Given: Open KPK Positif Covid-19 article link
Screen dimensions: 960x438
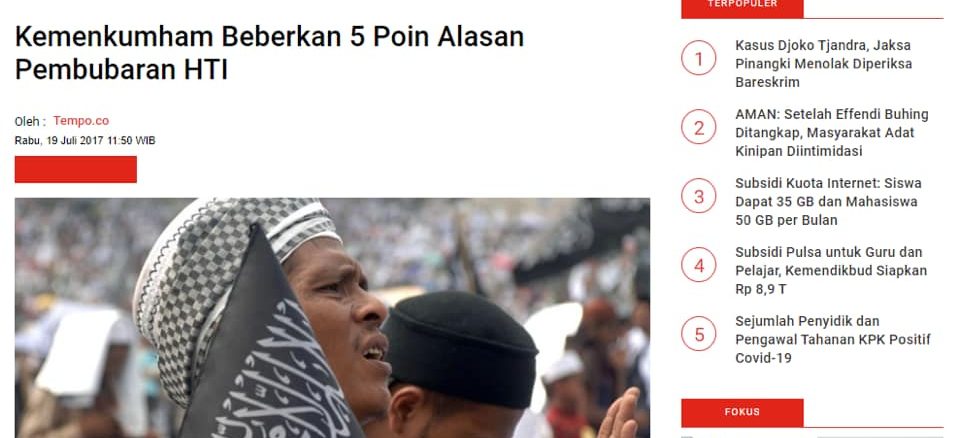Looking at the screenshot, I should click(x=833, y=339).
